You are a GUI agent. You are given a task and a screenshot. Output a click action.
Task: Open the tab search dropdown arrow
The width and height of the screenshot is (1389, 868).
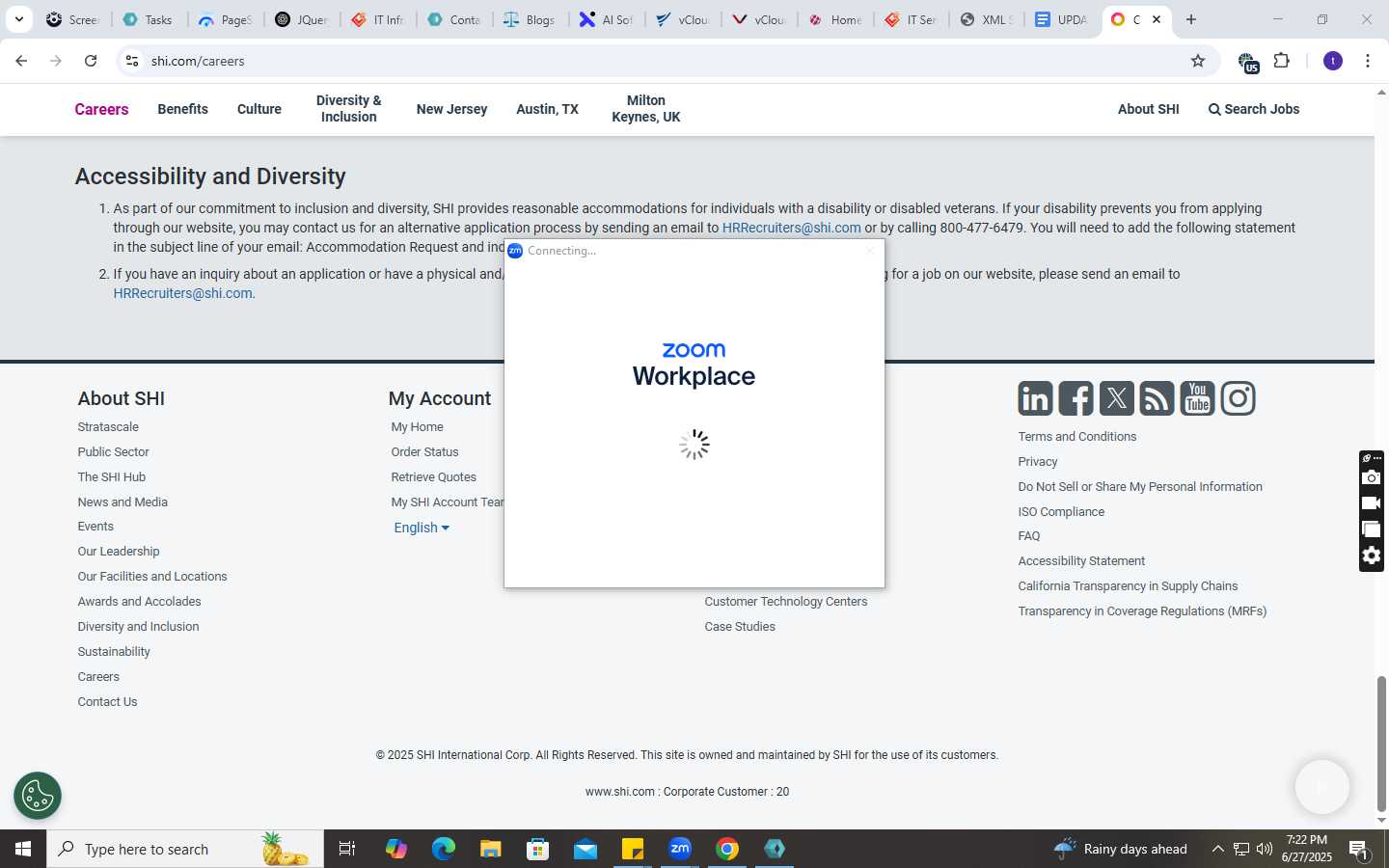[x=18, y=19]
